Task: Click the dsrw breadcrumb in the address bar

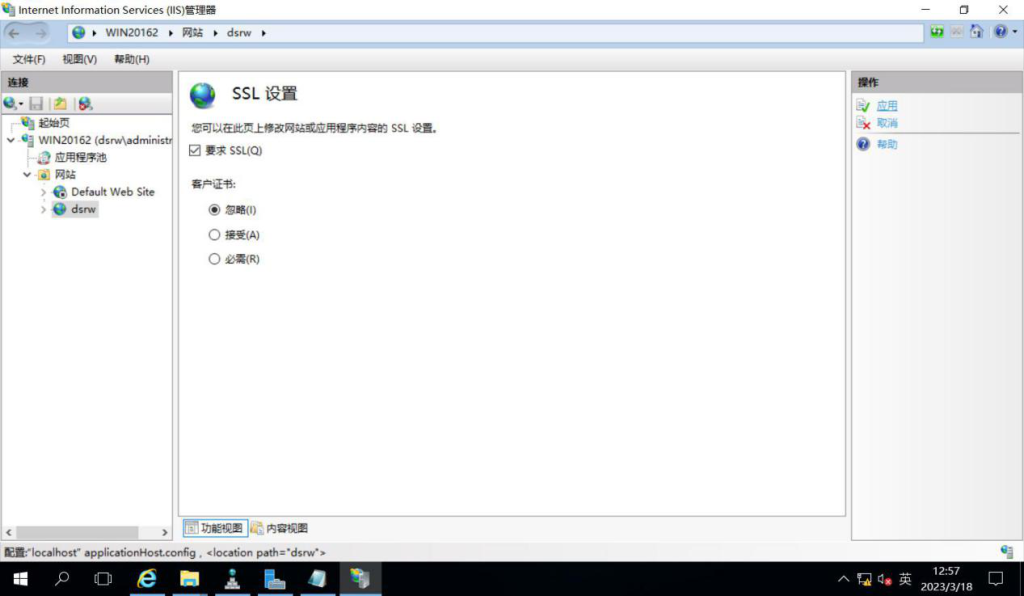Action: coord(239,33)
